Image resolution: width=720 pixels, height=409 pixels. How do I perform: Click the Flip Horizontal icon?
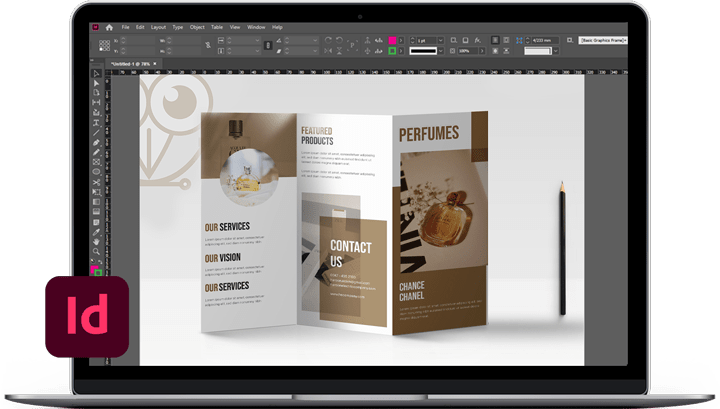(x=328, y=51)
